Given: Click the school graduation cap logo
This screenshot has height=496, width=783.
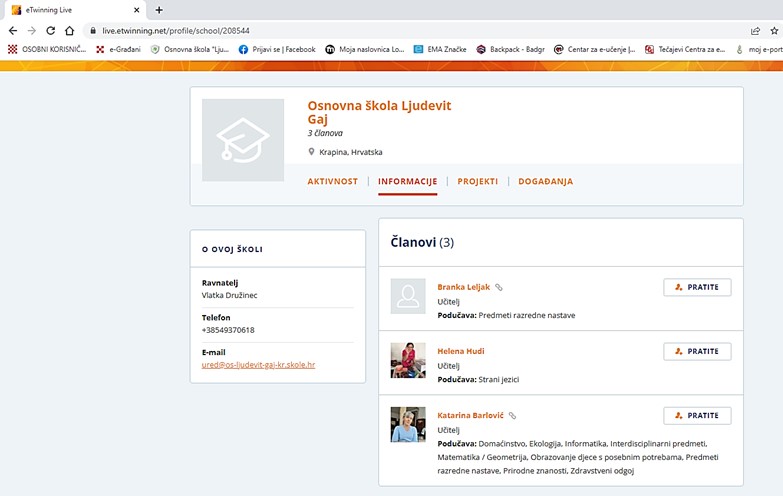Looking at the screenshot, I should point(243,140).
